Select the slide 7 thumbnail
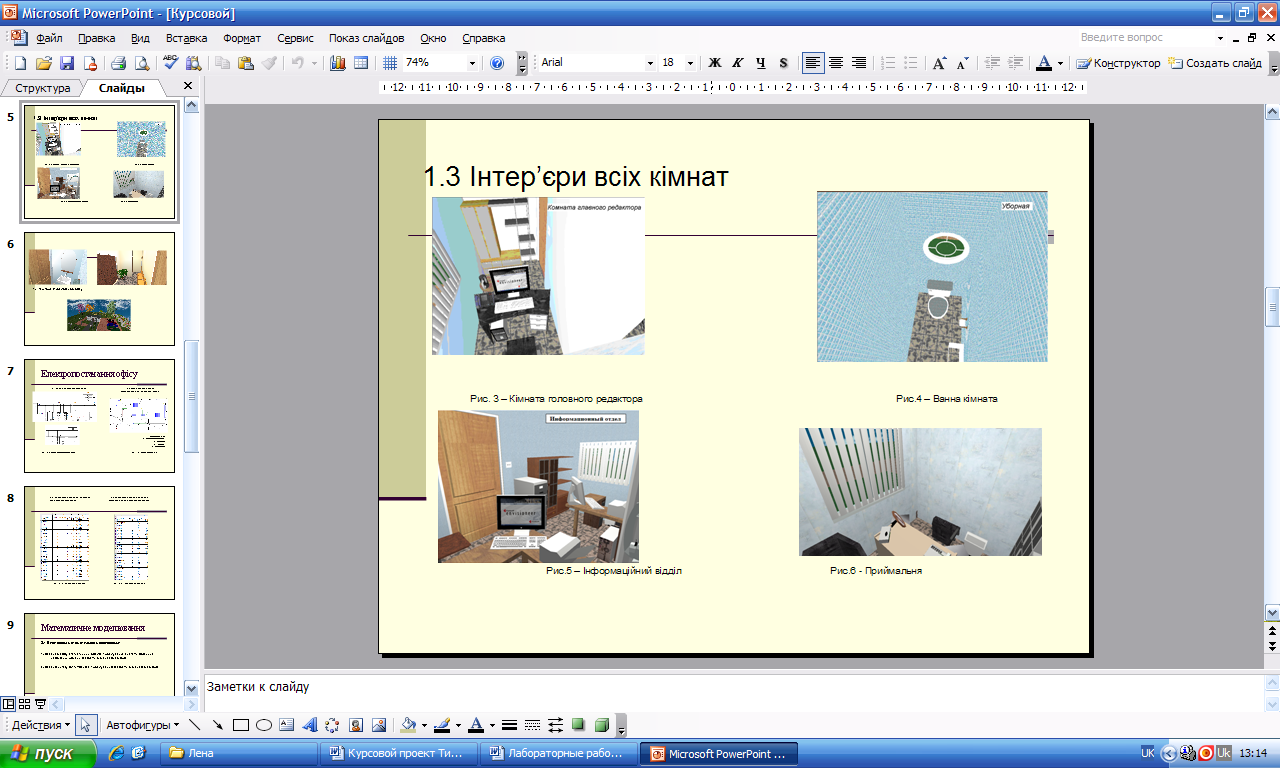The image size is (1280, 768). point(99,415)
